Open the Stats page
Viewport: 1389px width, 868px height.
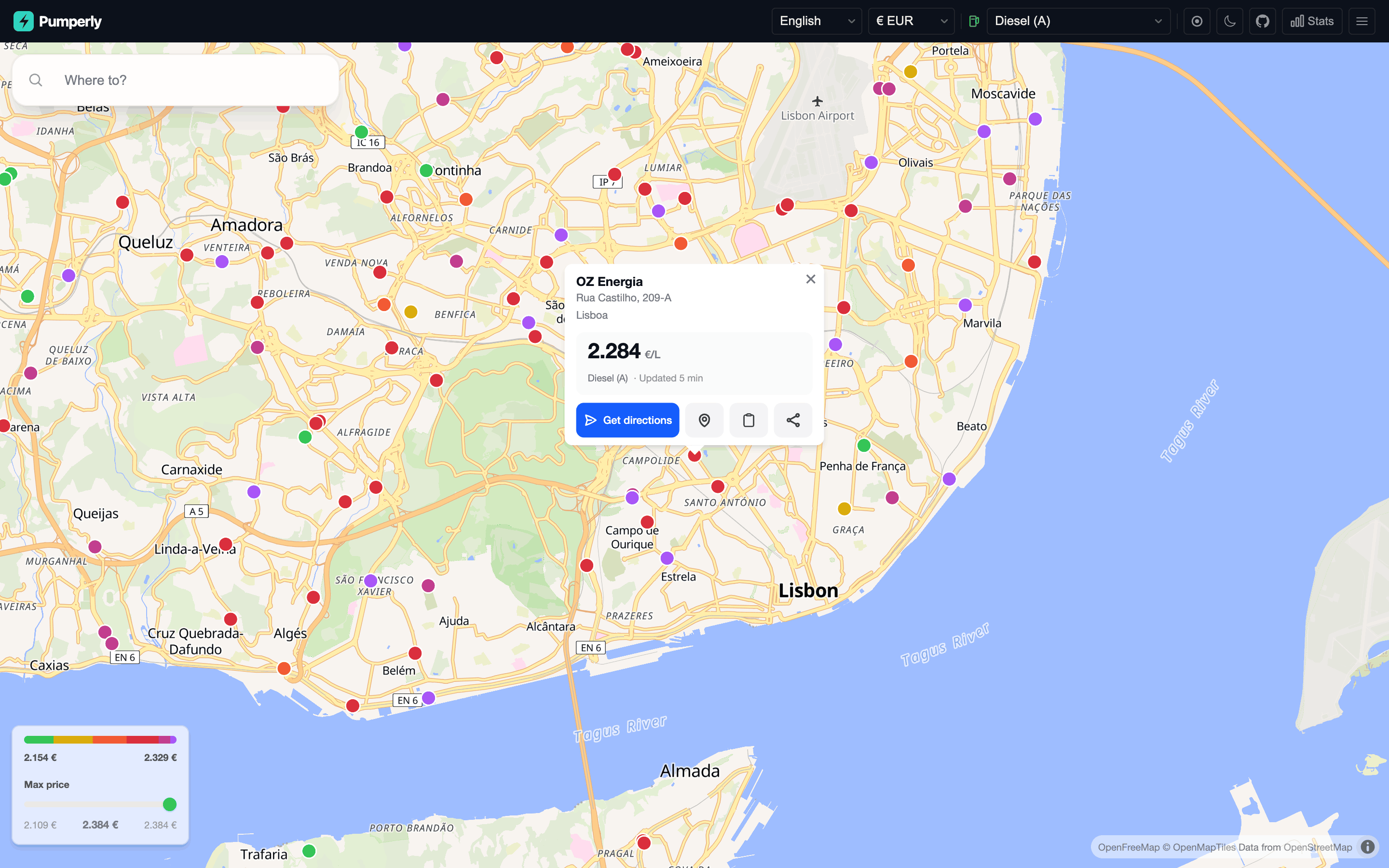coord(1312,21)
